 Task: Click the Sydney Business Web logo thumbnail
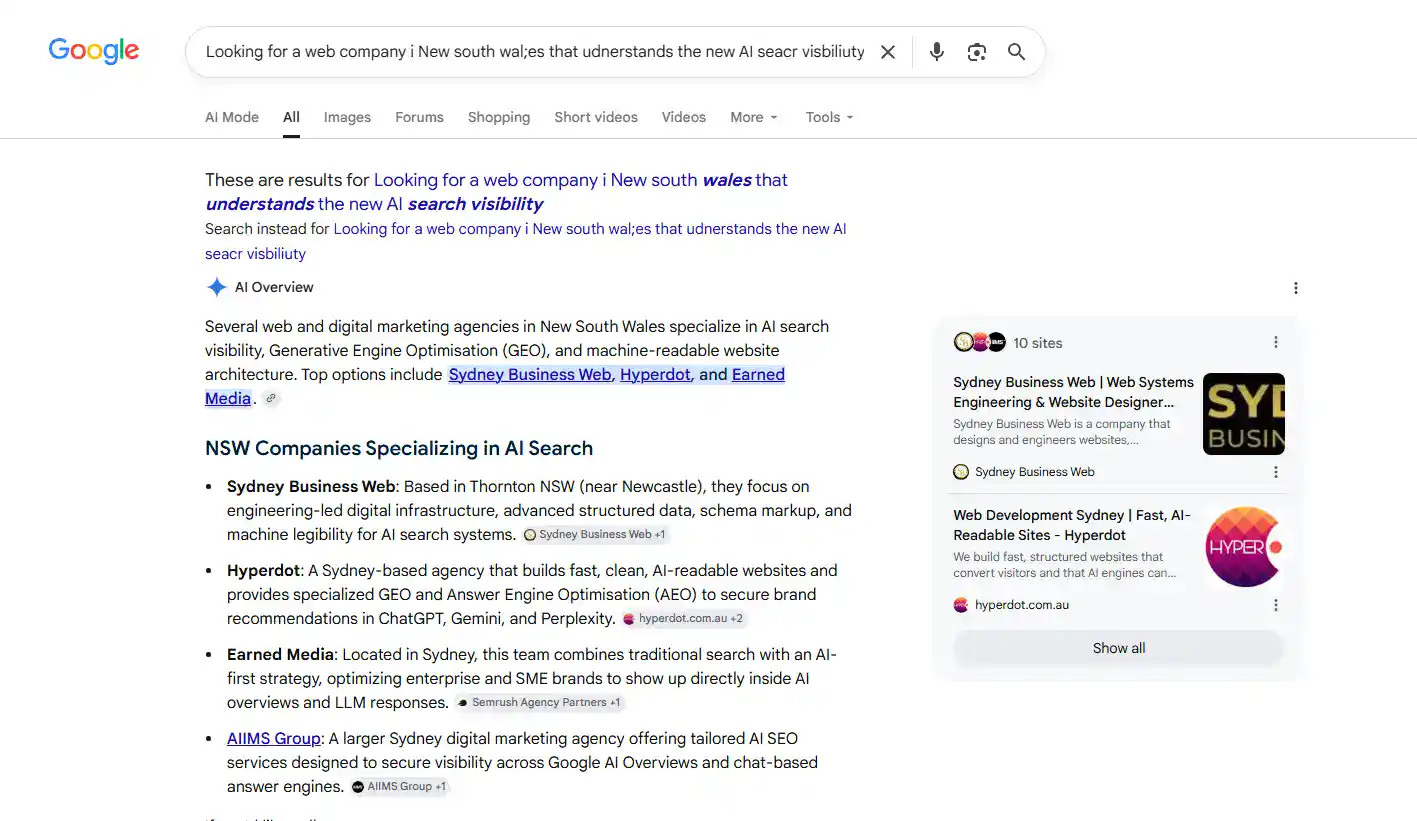1243,414
